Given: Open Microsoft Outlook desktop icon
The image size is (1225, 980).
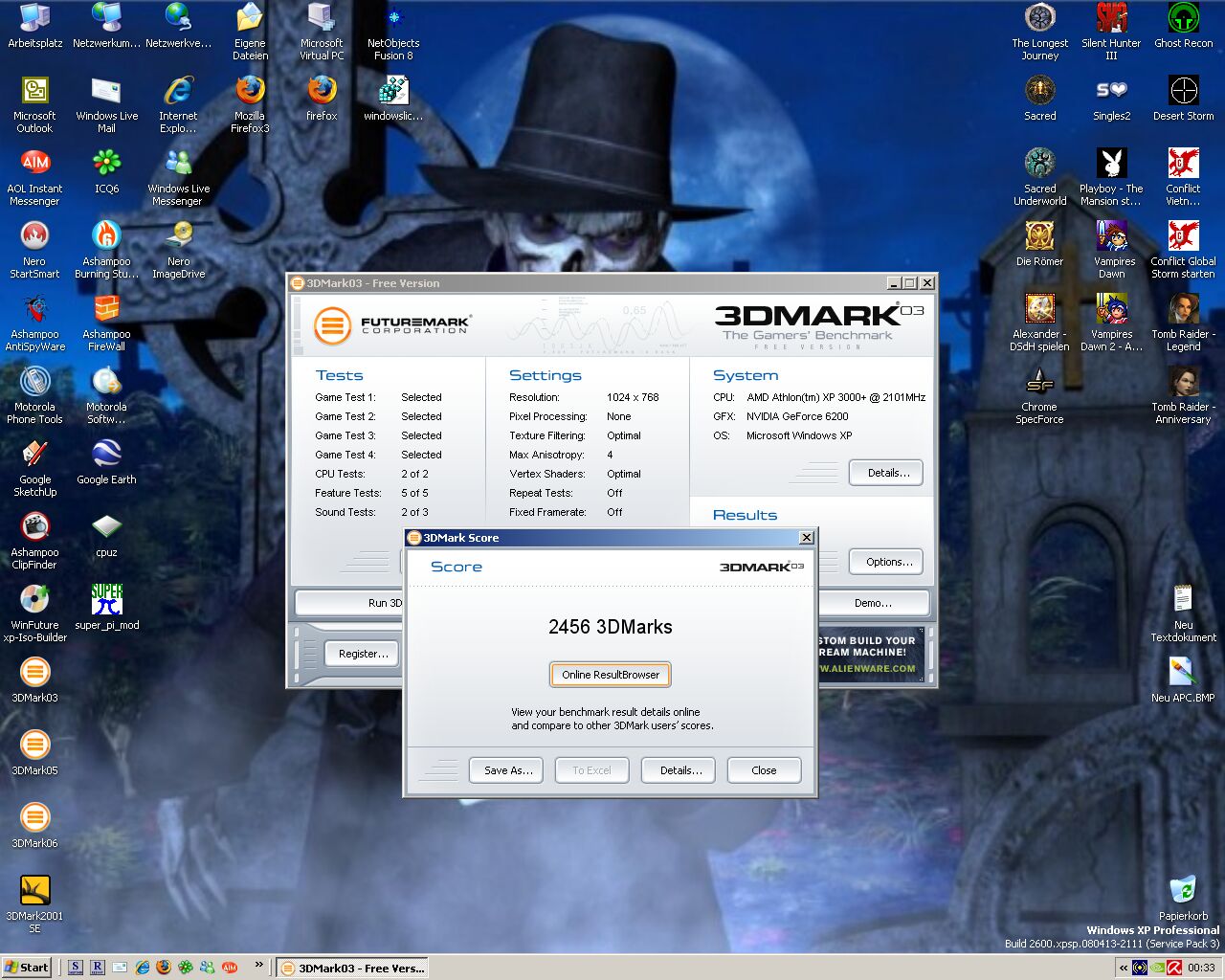Looking at the screenshot, I should click(x=35, y=103).
